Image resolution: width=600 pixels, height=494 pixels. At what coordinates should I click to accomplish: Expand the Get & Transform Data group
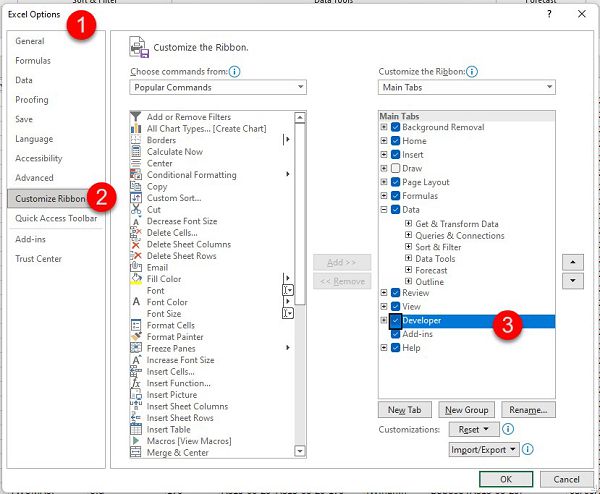click(408, 223)
